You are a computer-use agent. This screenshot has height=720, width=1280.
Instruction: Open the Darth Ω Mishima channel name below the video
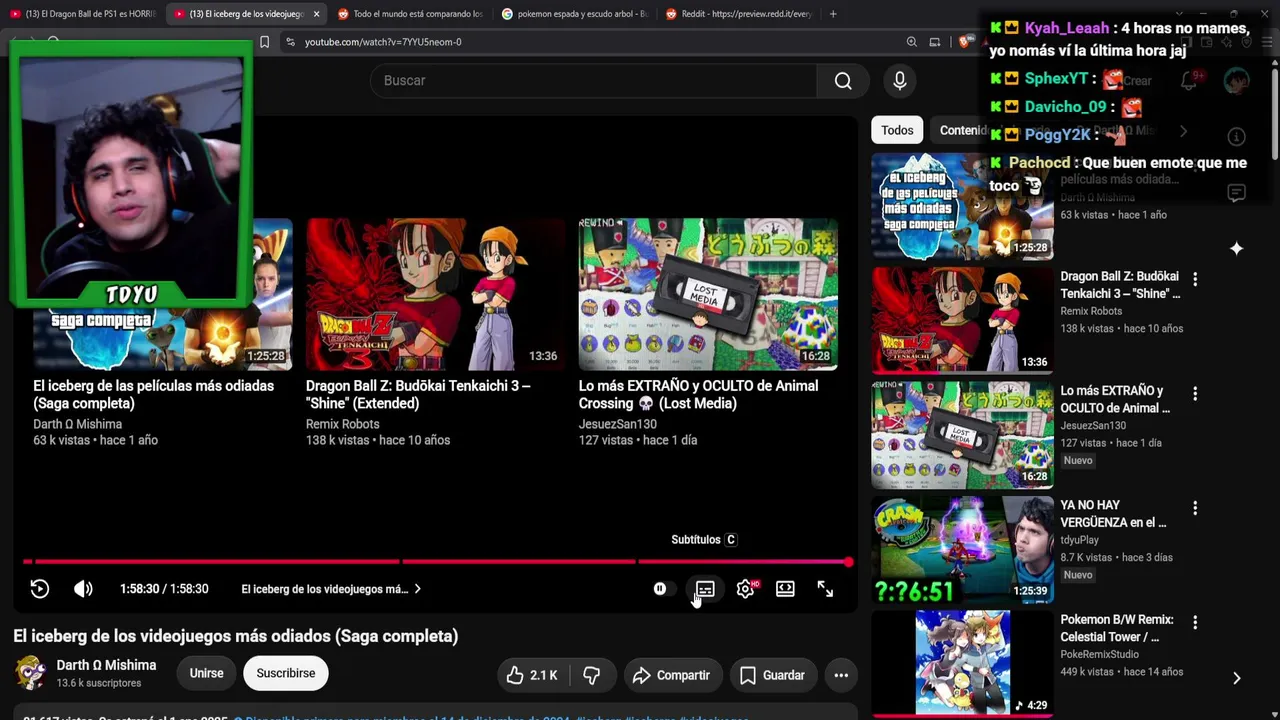(106, 665)
